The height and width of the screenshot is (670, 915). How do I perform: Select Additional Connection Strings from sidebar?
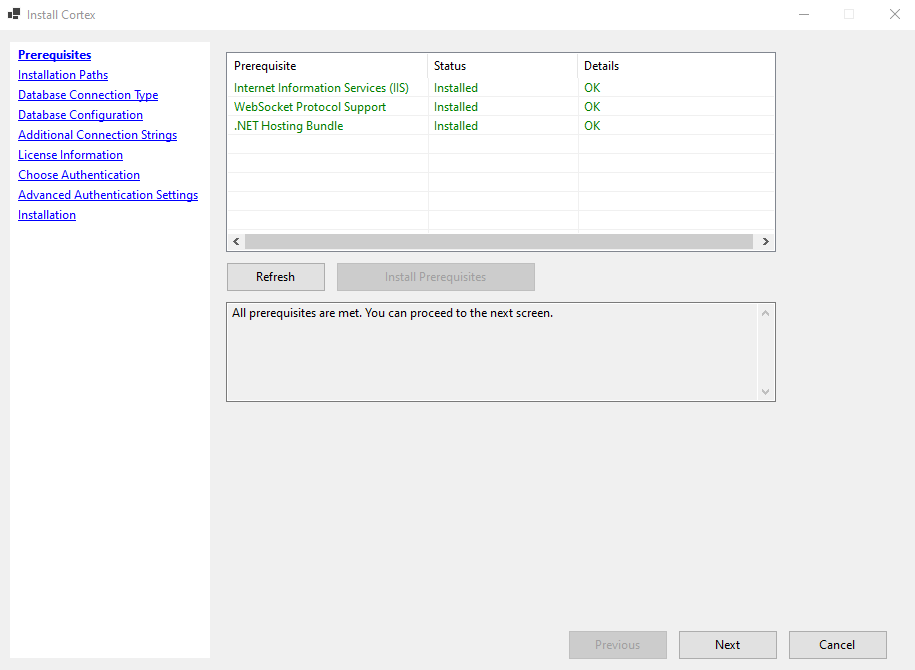(x=97, y=134)
